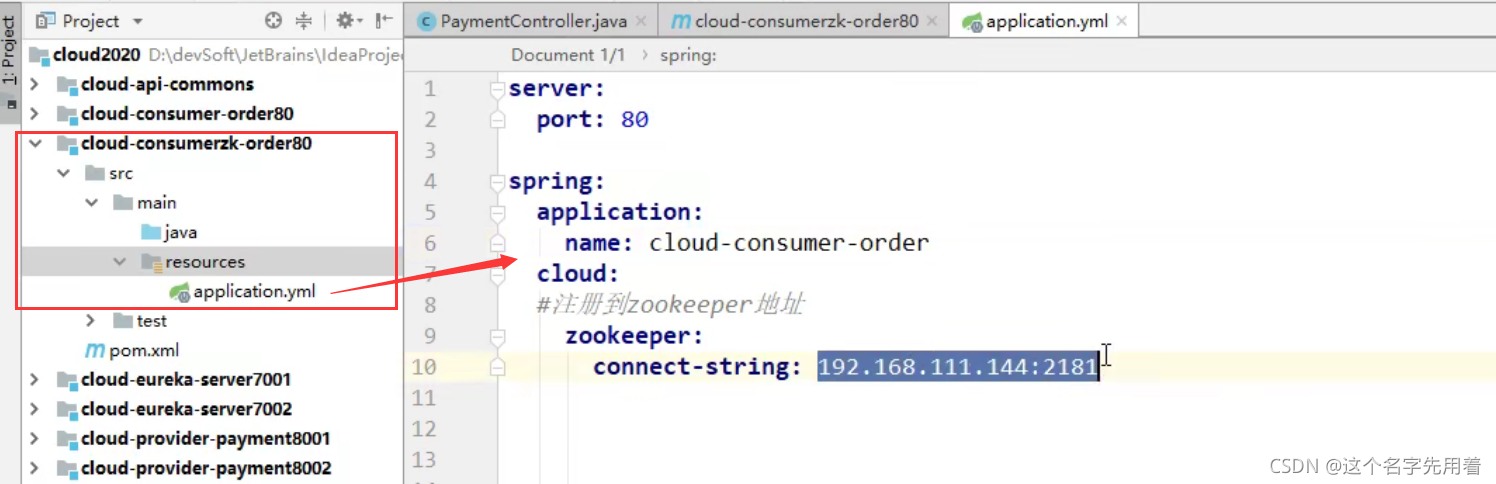Click the 'Document 1/1' breadcrumb
This screenshot has height=484, width=1496.
[x=568, y=55]
